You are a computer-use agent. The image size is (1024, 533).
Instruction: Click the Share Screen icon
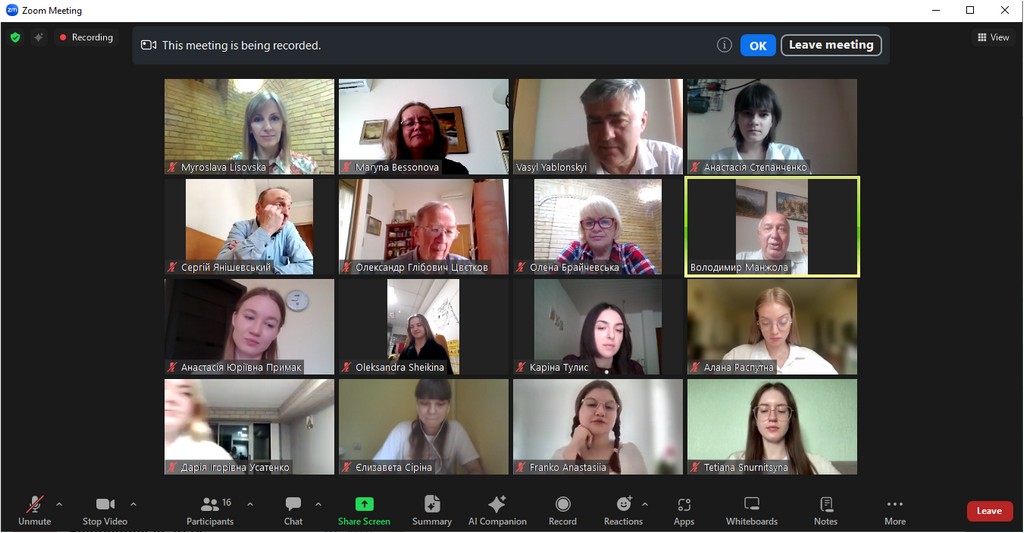(x=364, y=505)
